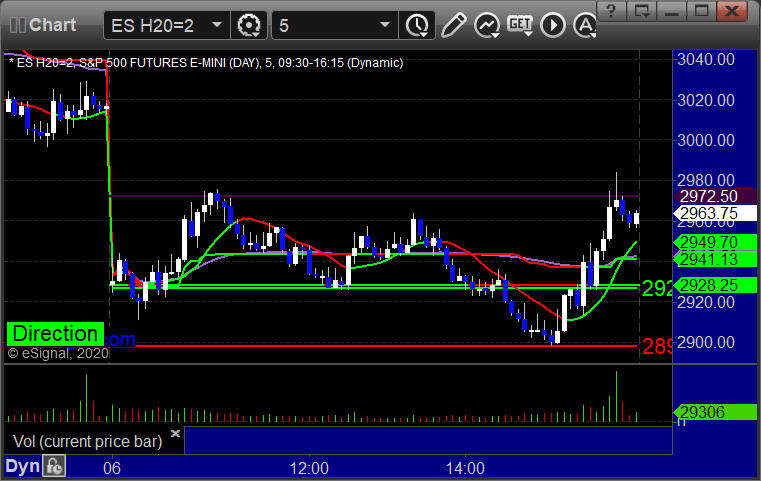The height and width of the screenshot is (481, 761).
Task: Click the green 2949.70 price marker
Action: (x=714, y=242)
